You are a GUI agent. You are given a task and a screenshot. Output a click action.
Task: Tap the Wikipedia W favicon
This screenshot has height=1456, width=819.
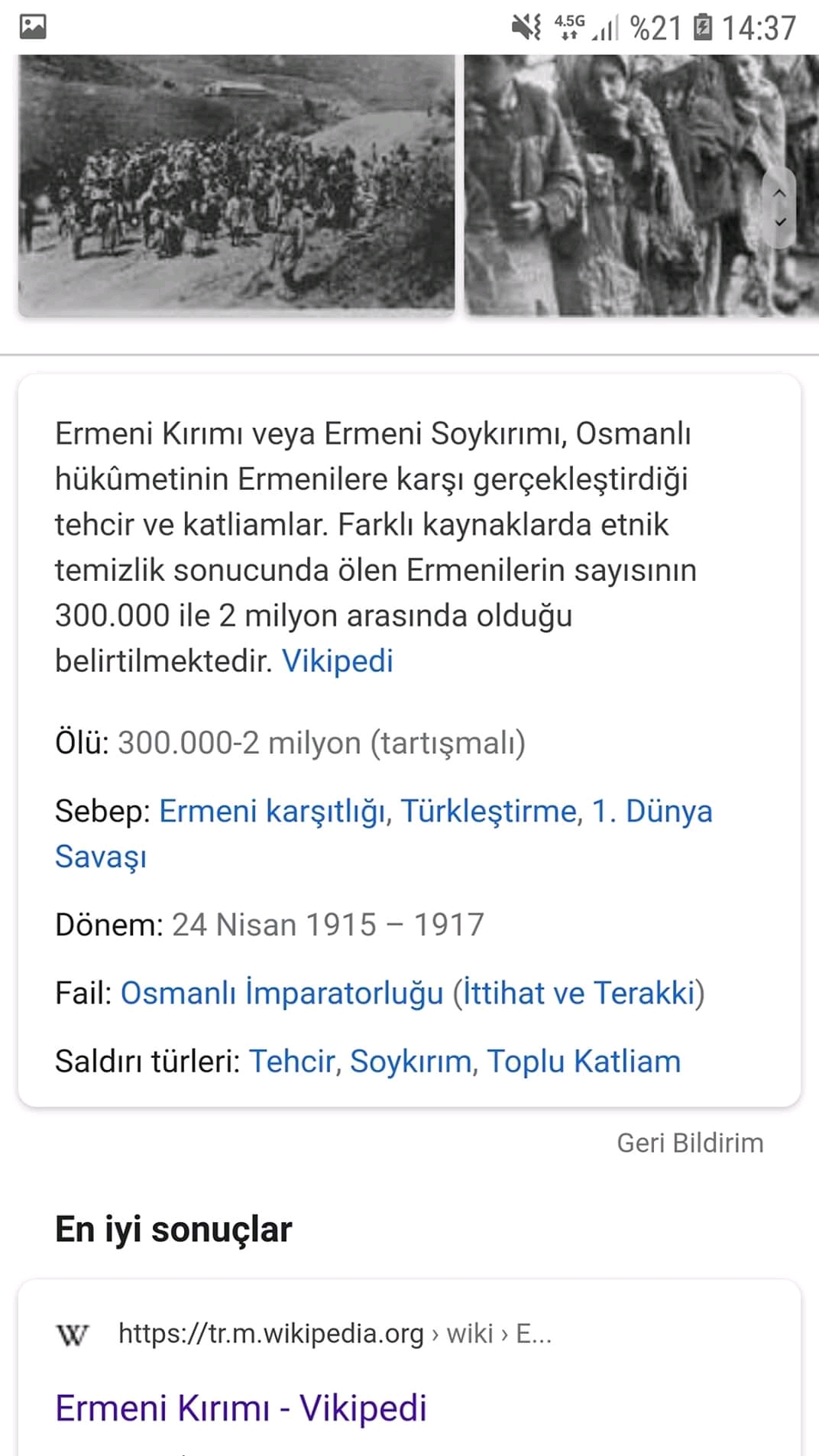(x=73, y=1334)
